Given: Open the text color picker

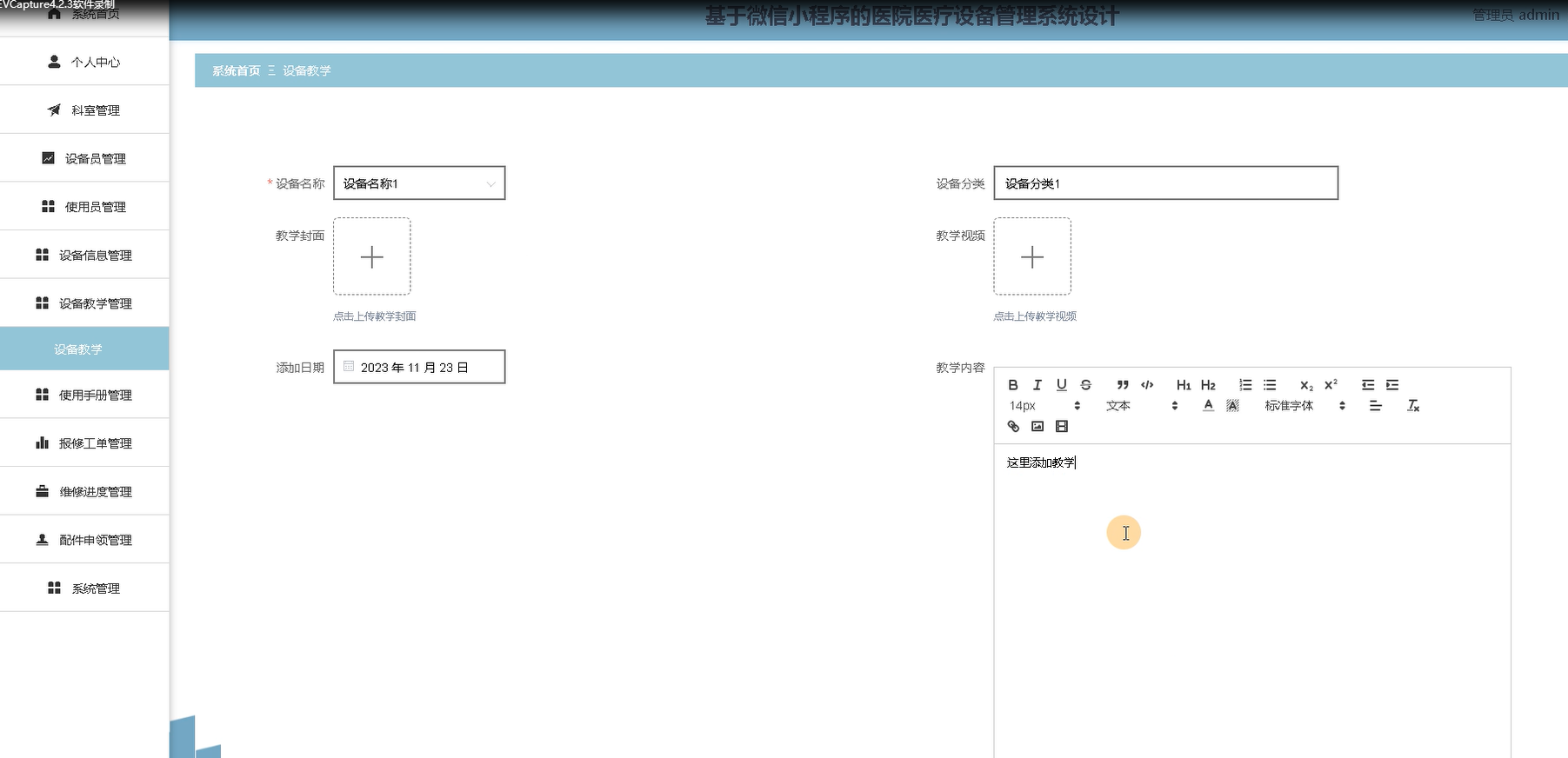Looking at the screenshot, I should (1208, 406).
